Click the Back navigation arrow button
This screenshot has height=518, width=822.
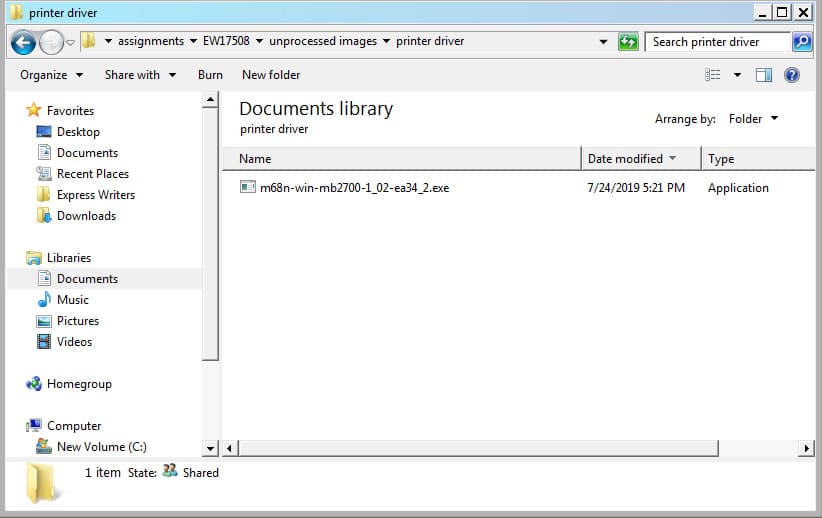[x=24, y=42]
